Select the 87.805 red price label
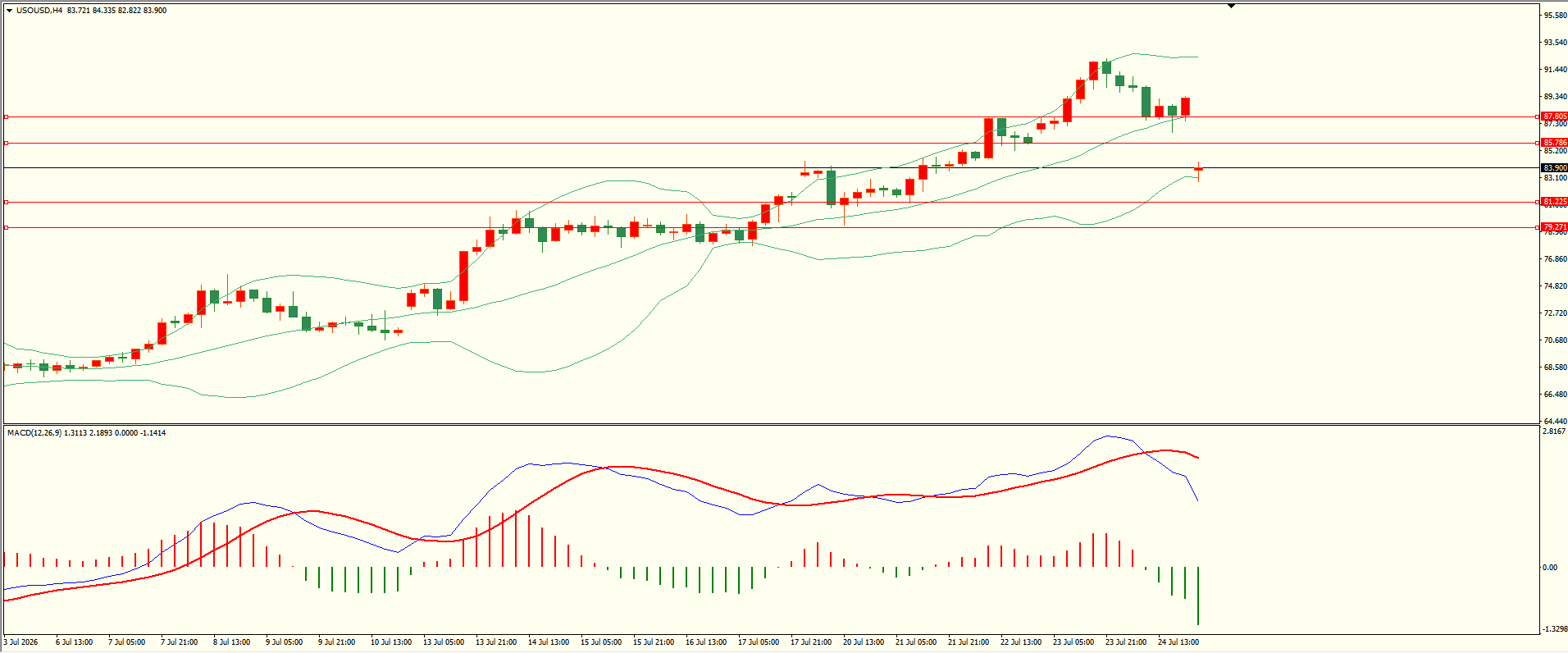Screen dimensions: 1568x653 point(1555,116)
